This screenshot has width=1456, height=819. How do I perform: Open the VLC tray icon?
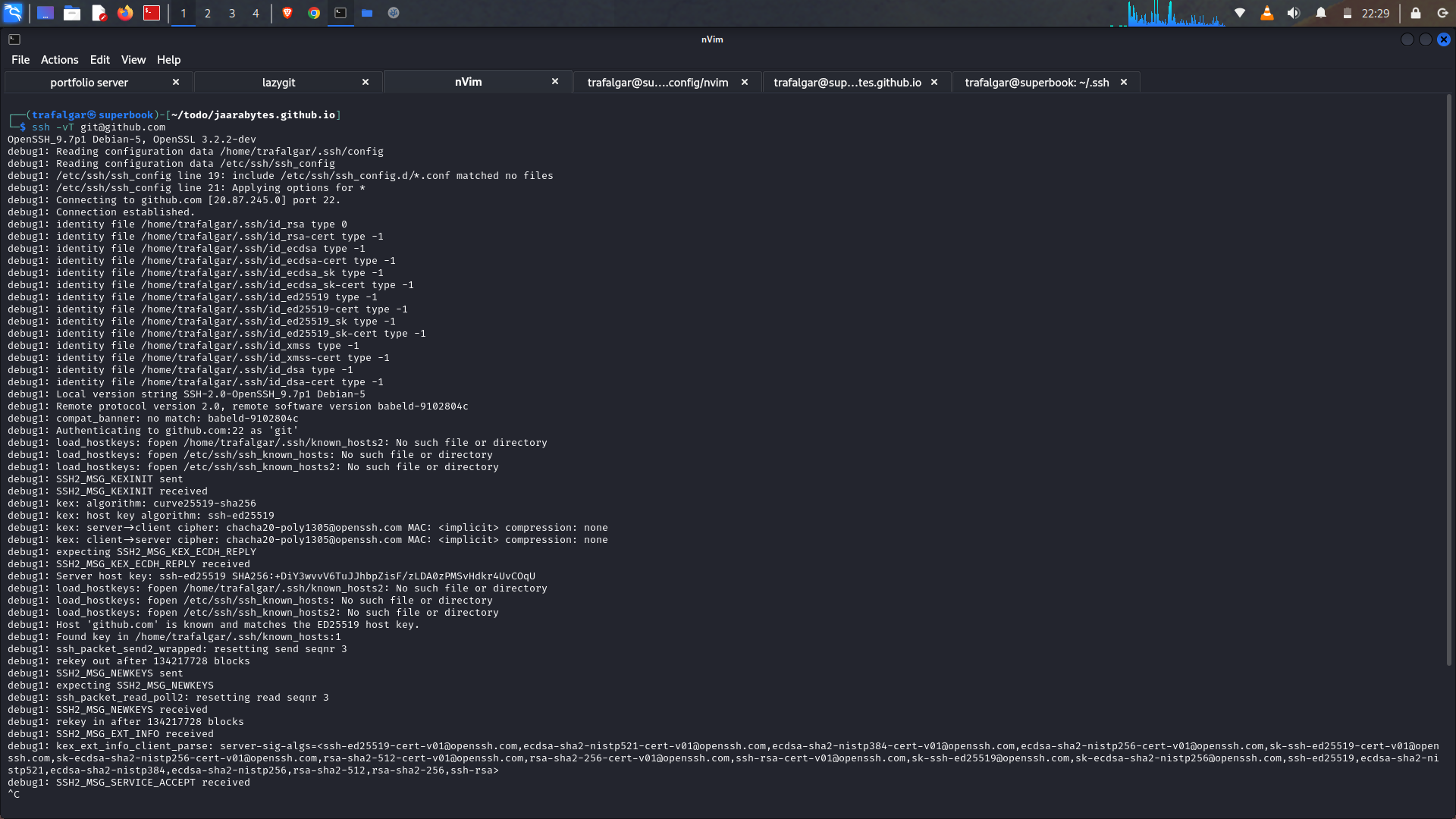(x=1266, y=13)
